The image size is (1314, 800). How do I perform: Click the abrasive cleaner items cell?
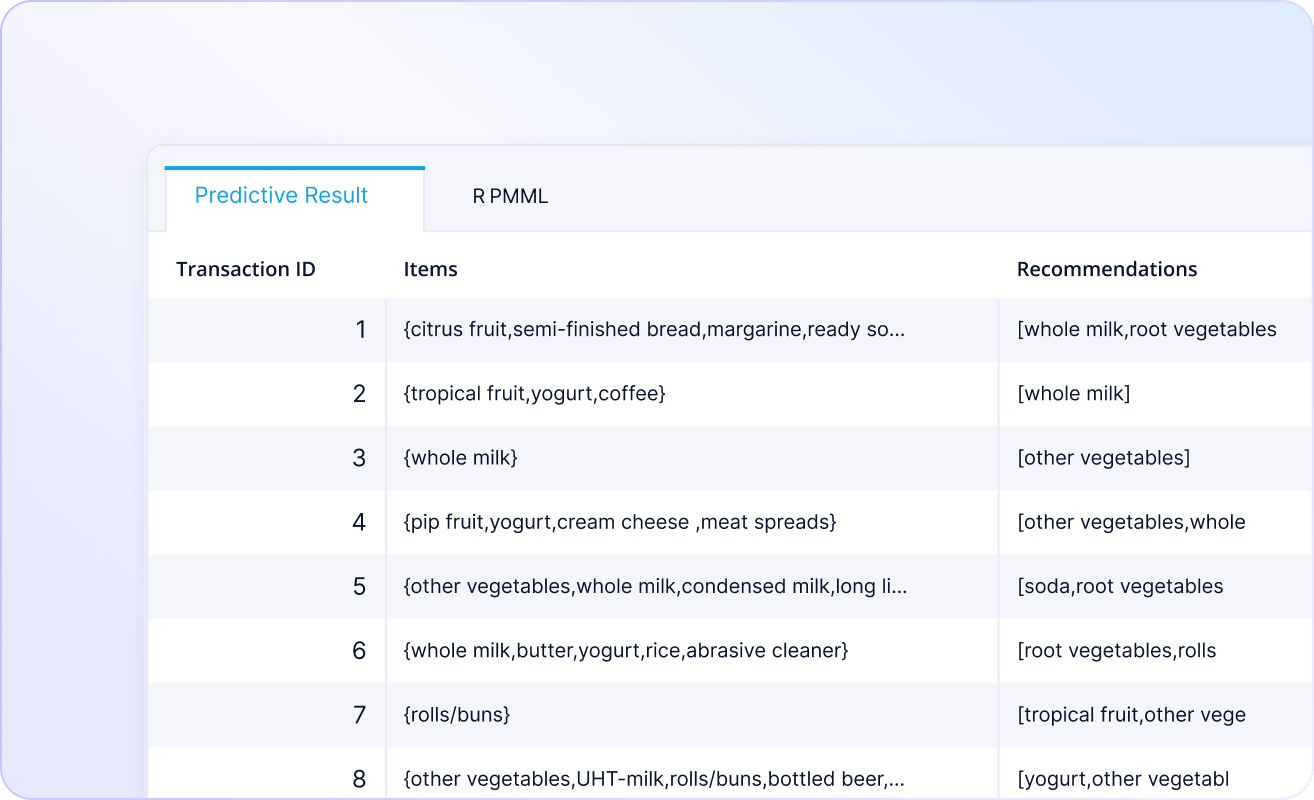[x=692, y=650]
